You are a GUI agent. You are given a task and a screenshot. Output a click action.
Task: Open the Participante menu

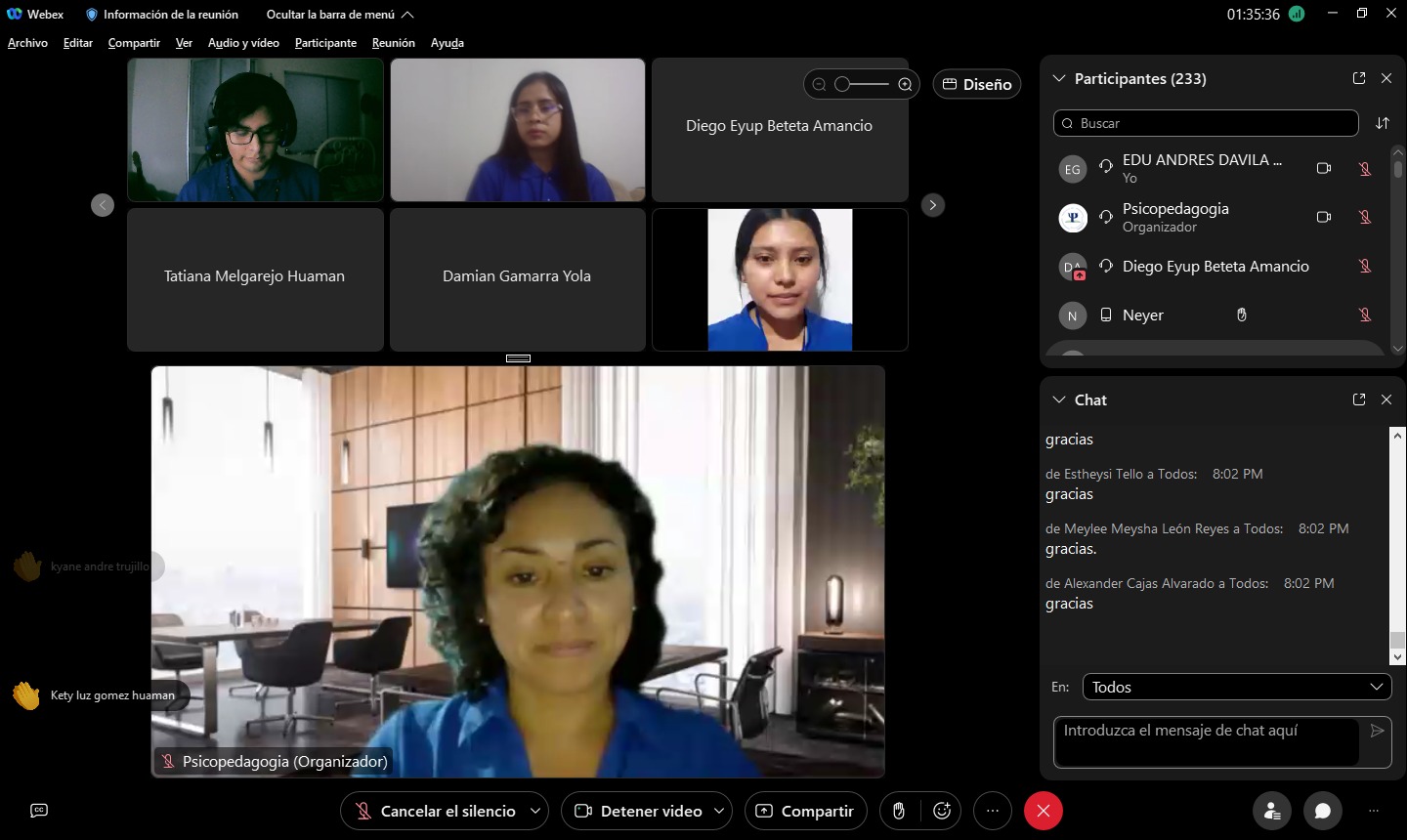(325, 43)
